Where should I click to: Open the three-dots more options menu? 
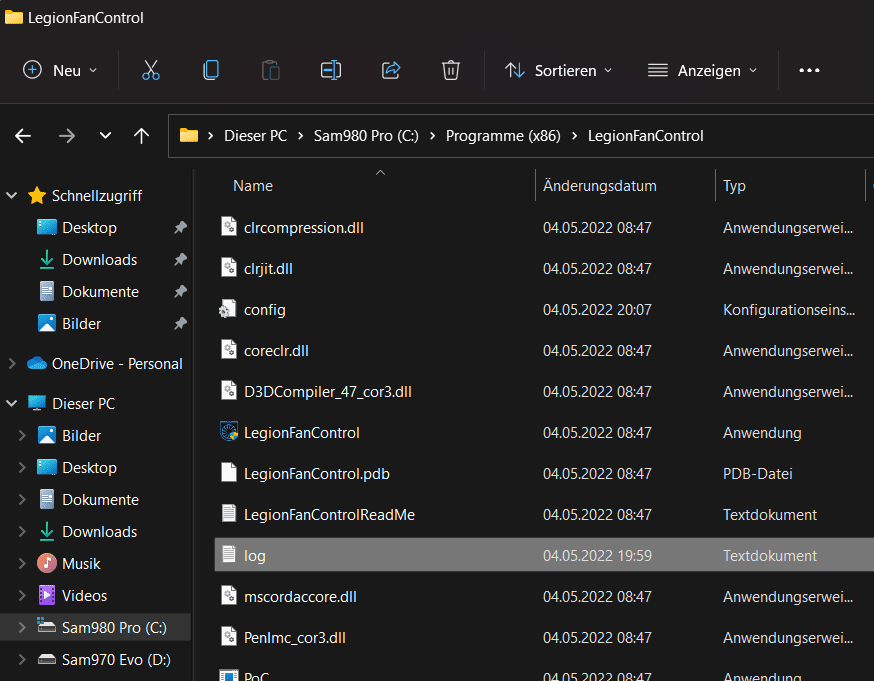[x=809, y=70]
